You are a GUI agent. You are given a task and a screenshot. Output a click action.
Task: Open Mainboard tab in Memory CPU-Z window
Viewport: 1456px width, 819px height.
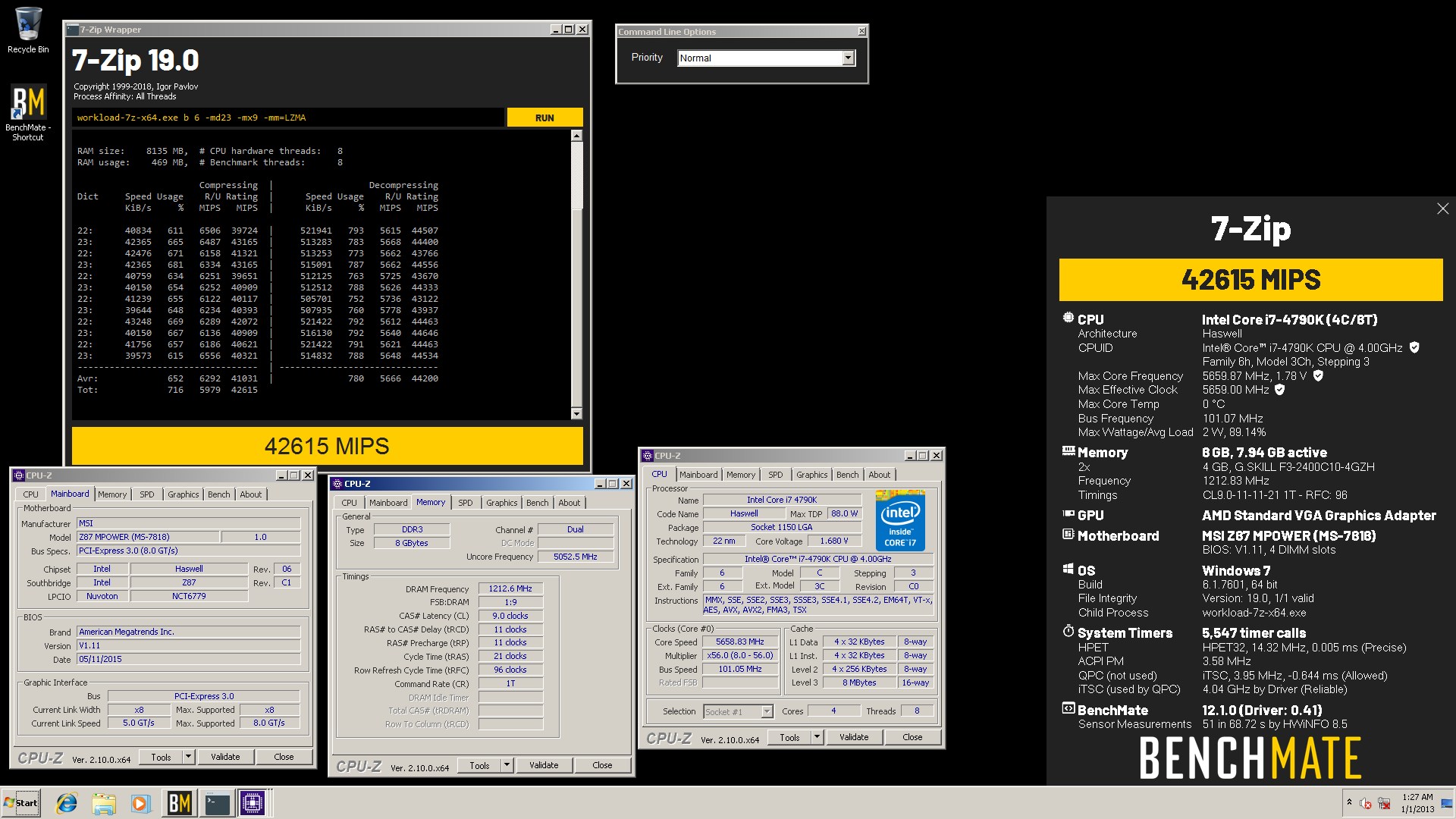coord(388,503)
